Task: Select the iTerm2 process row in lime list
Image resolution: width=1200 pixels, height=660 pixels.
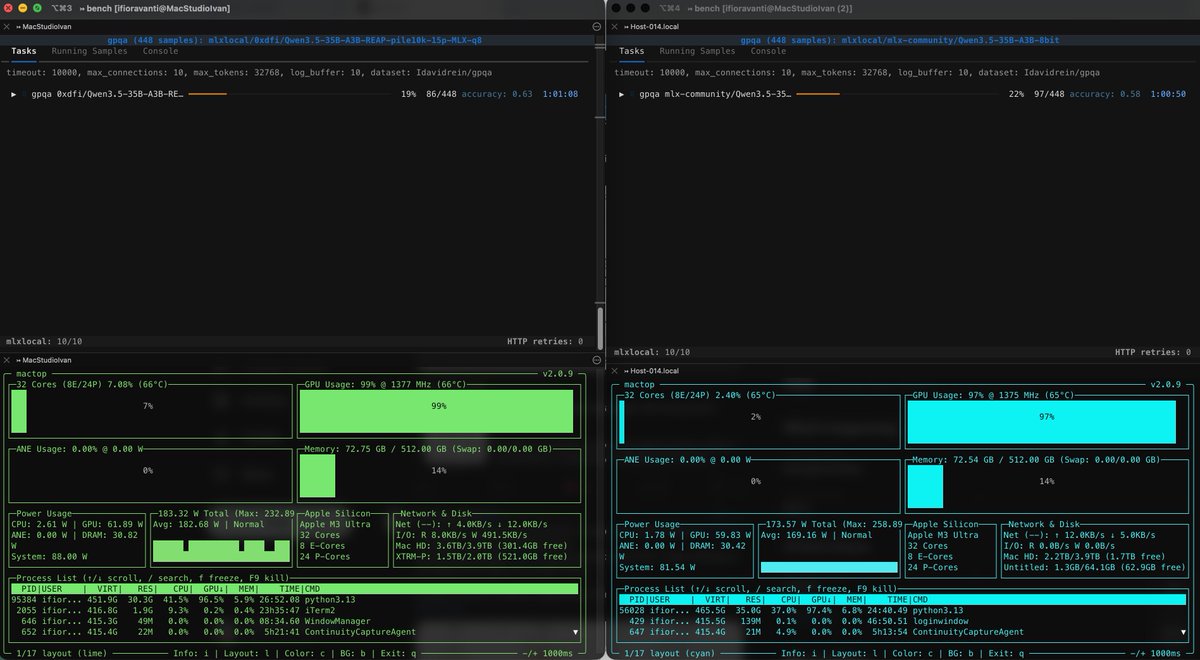Action: click(x=294, y=610)
